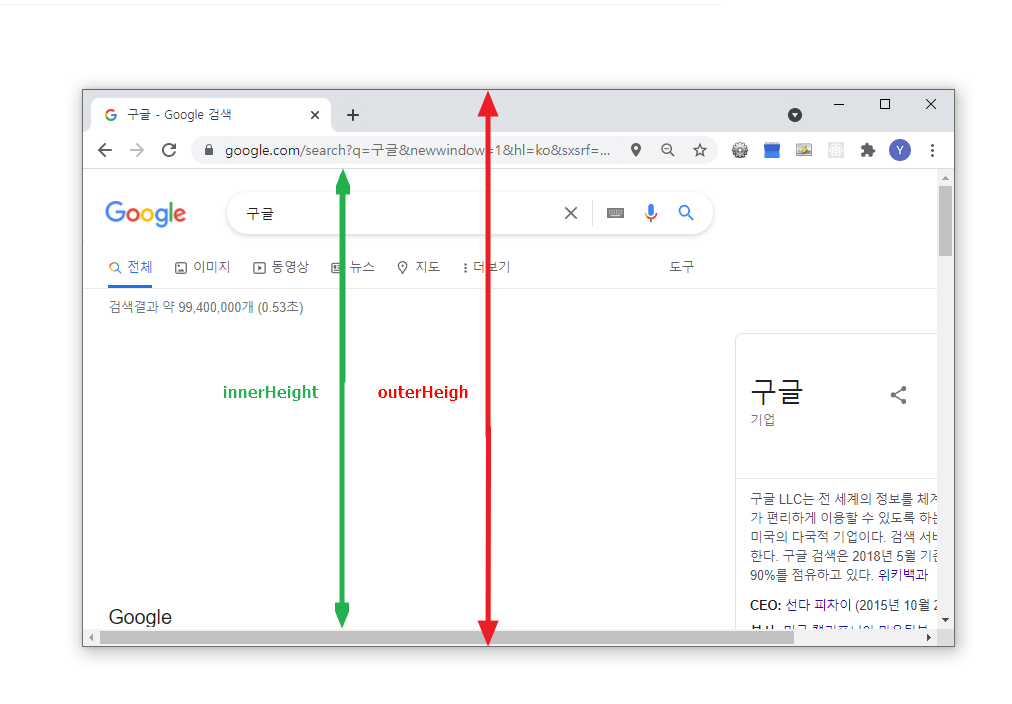Click the vertical scrollbar down arrow

click(x=946, y=620)
